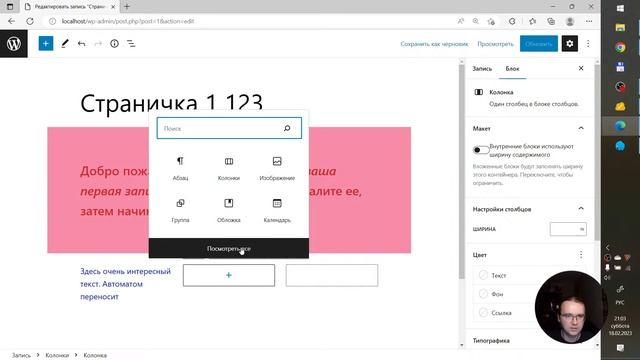Click the editor canvas scrollbar
Viewport: 640px width, 360px height.
462,171
